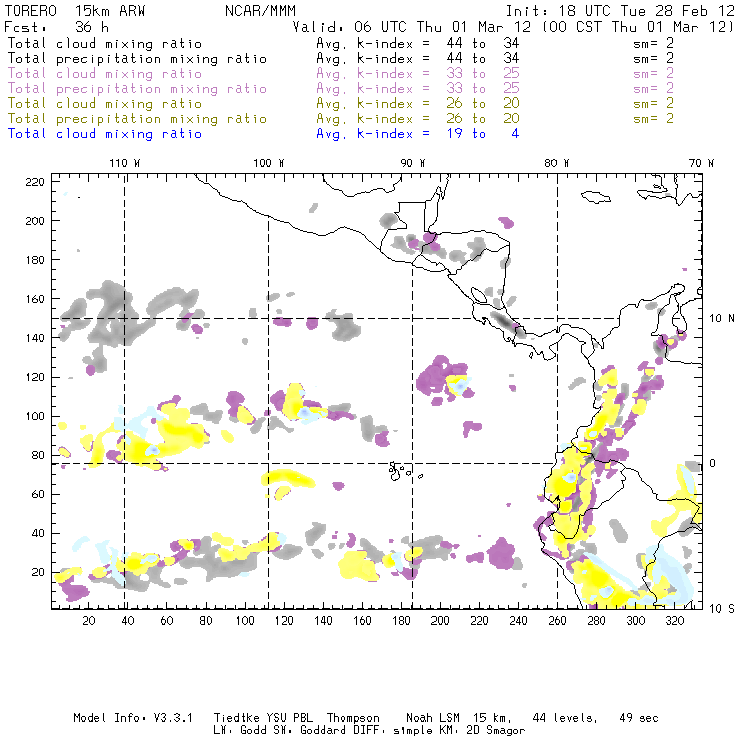Select the olive 'Total precipitation mixing ratio' legend line

(x=137, y=118)
